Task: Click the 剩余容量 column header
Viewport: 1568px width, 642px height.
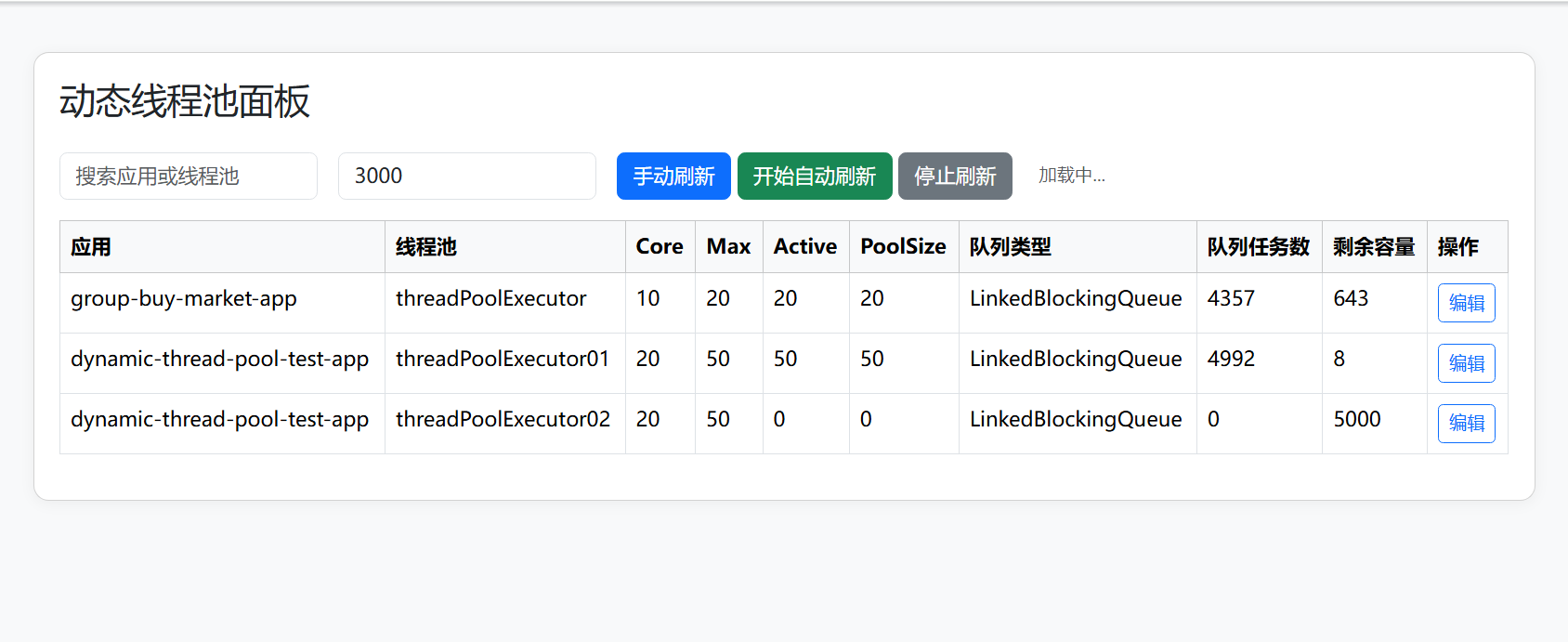Action: [1374, 247]
